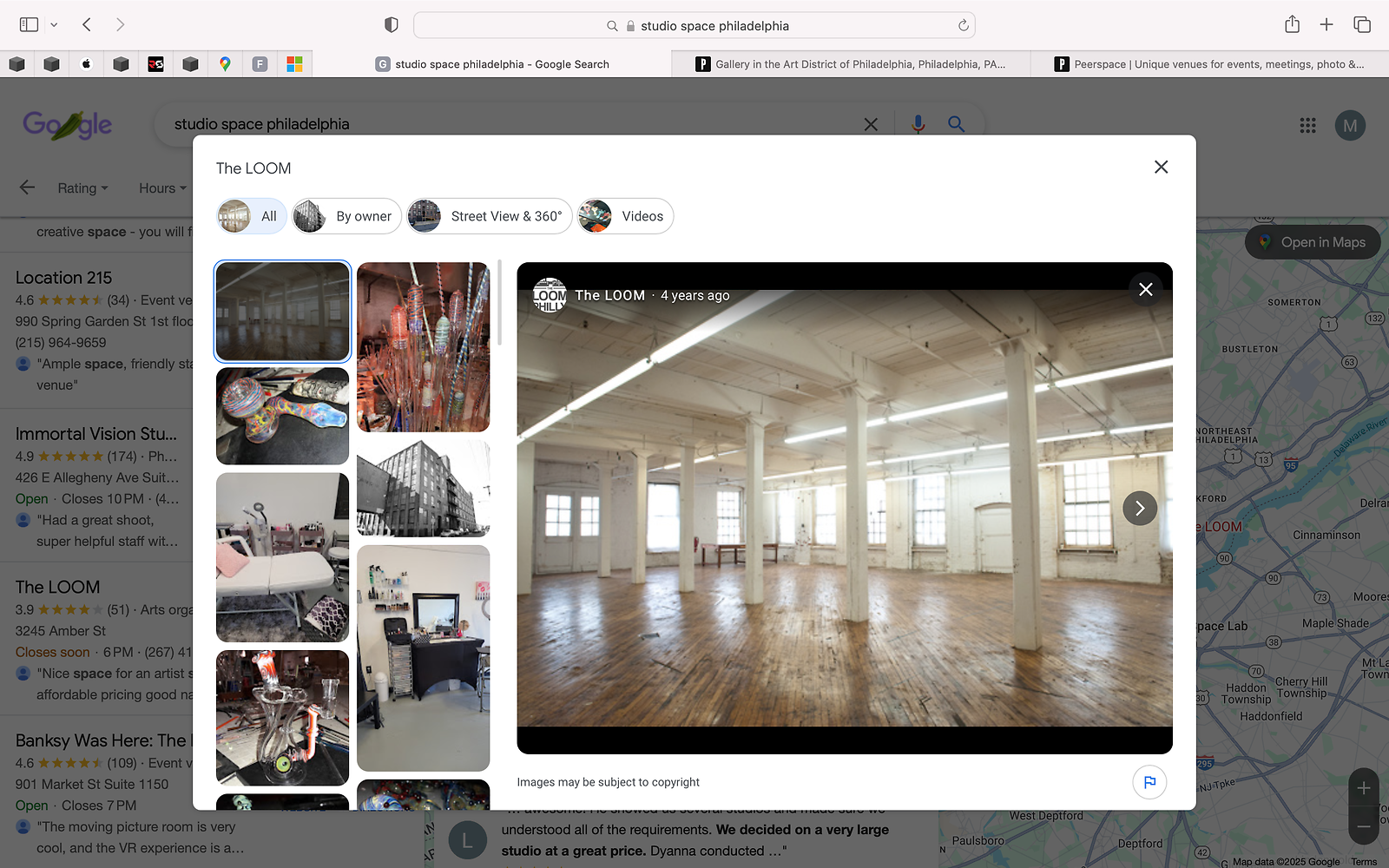
Task: Open the Hours filter dropdown
Action: click(x=162, y=188)
